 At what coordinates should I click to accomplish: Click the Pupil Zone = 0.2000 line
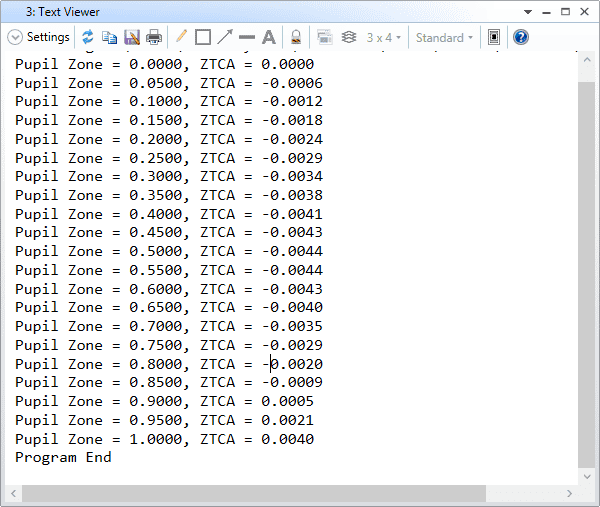coord(169,139)
